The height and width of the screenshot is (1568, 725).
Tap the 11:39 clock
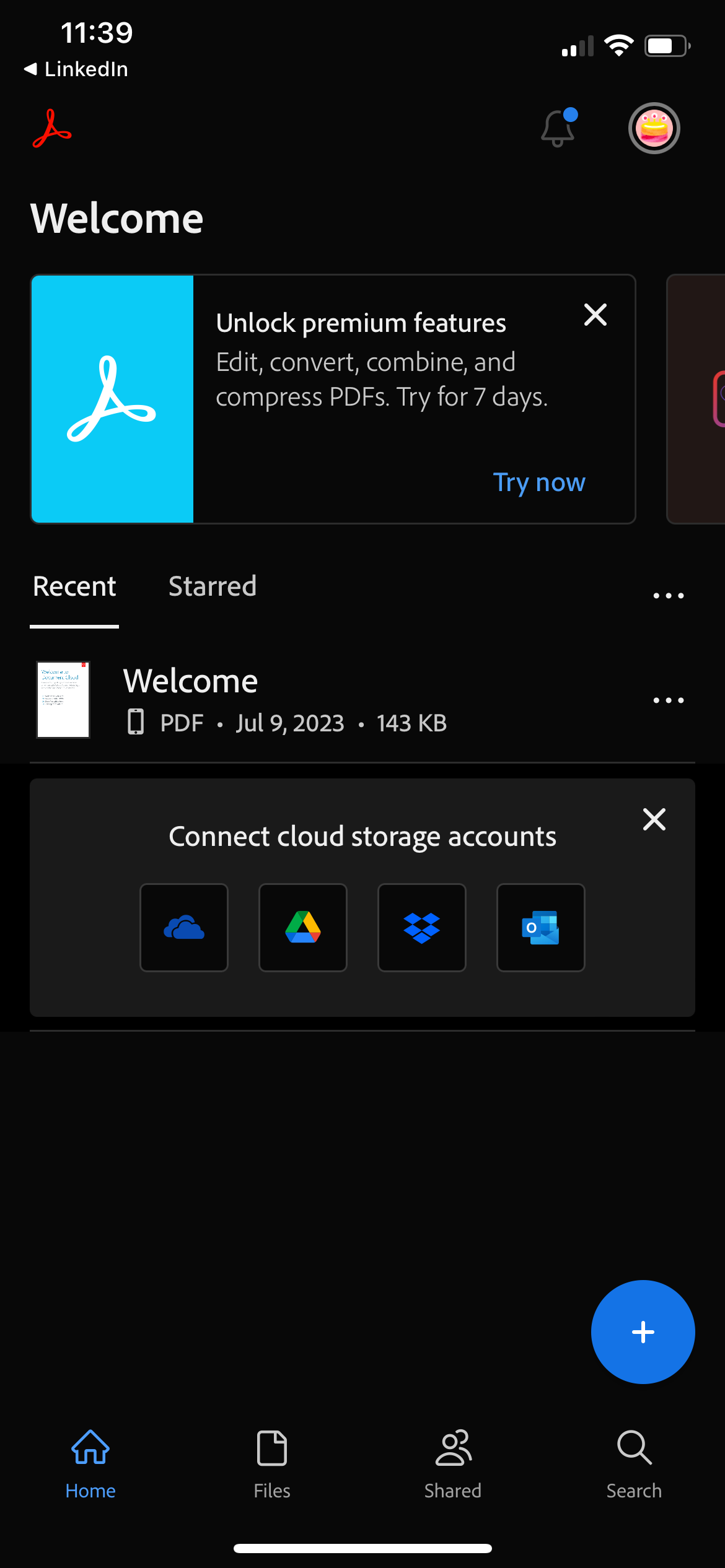click(97, 32)
